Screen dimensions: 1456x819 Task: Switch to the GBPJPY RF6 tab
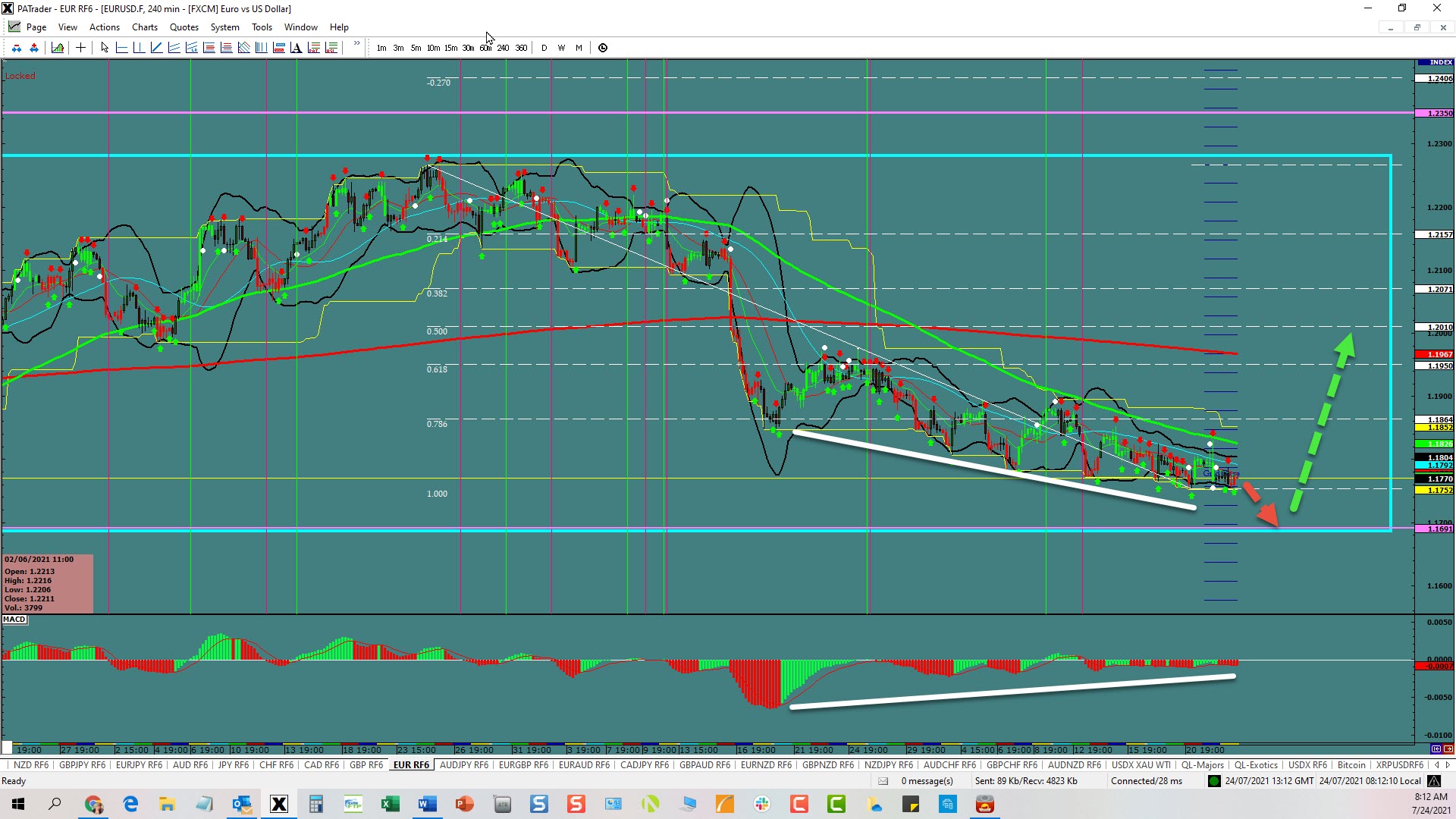82,764
